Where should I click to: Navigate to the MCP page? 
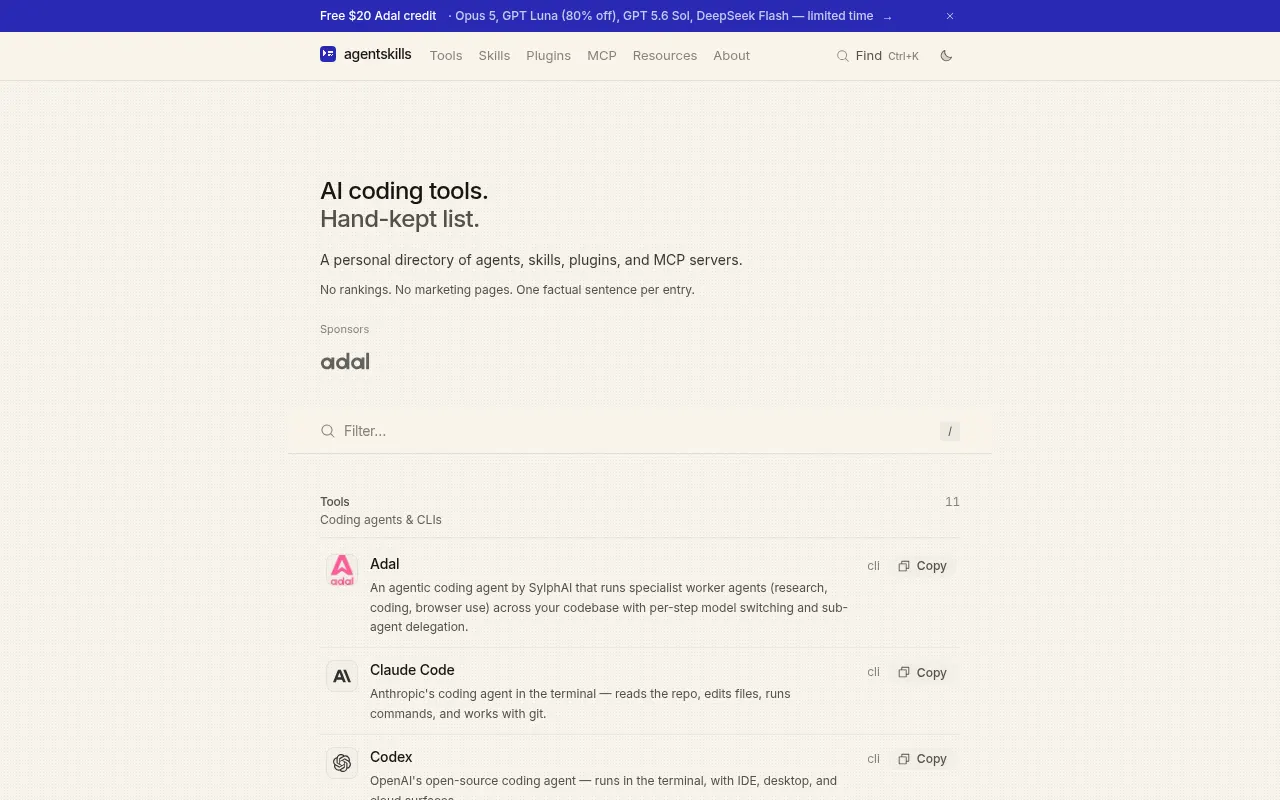[602, 56]
